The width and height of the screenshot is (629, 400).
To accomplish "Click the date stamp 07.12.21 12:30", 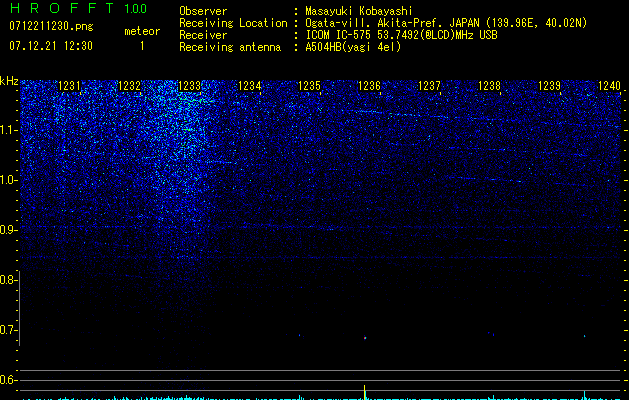I will tap(51, 46).
